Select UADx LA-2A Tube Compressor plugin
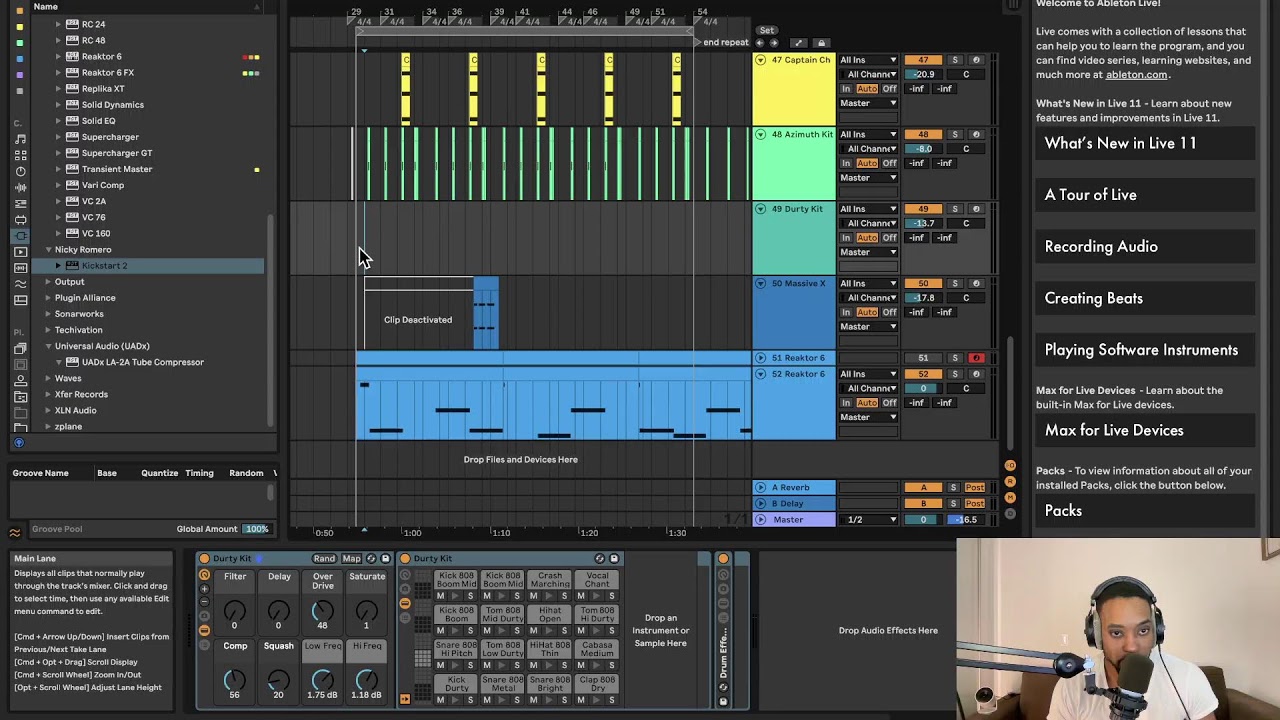Image resolution: width=1280 pixels, height=720 pixels. point(142,362)
